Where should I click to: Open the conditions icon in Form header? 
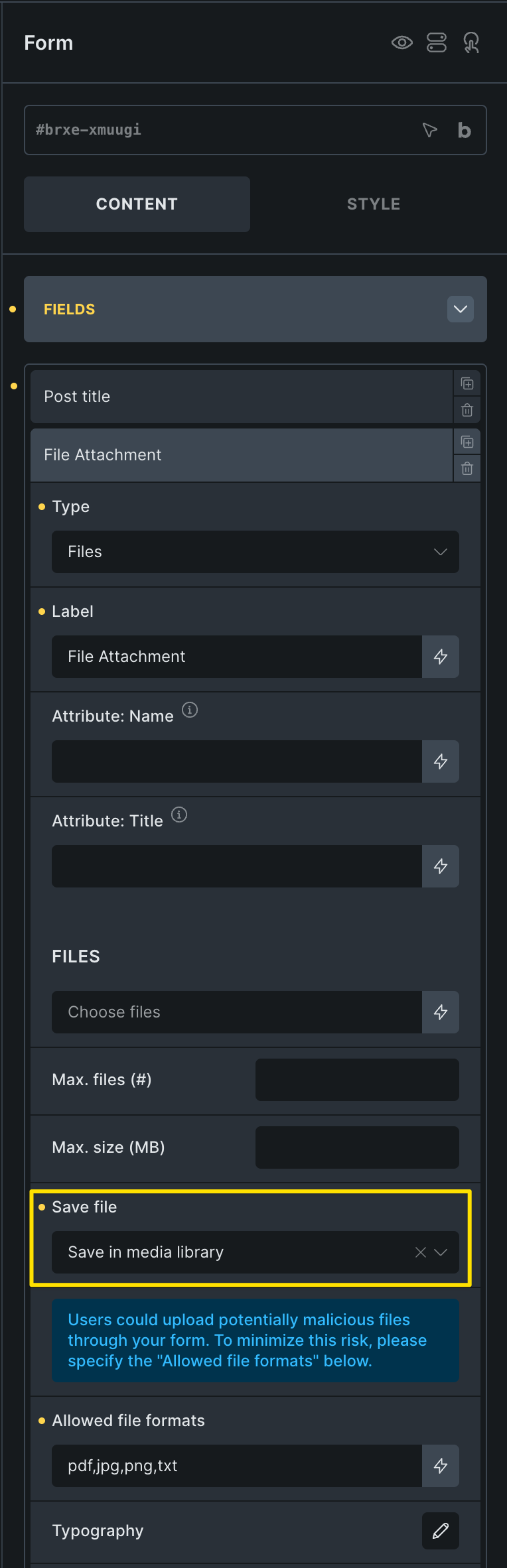click(x=437, y=43)
